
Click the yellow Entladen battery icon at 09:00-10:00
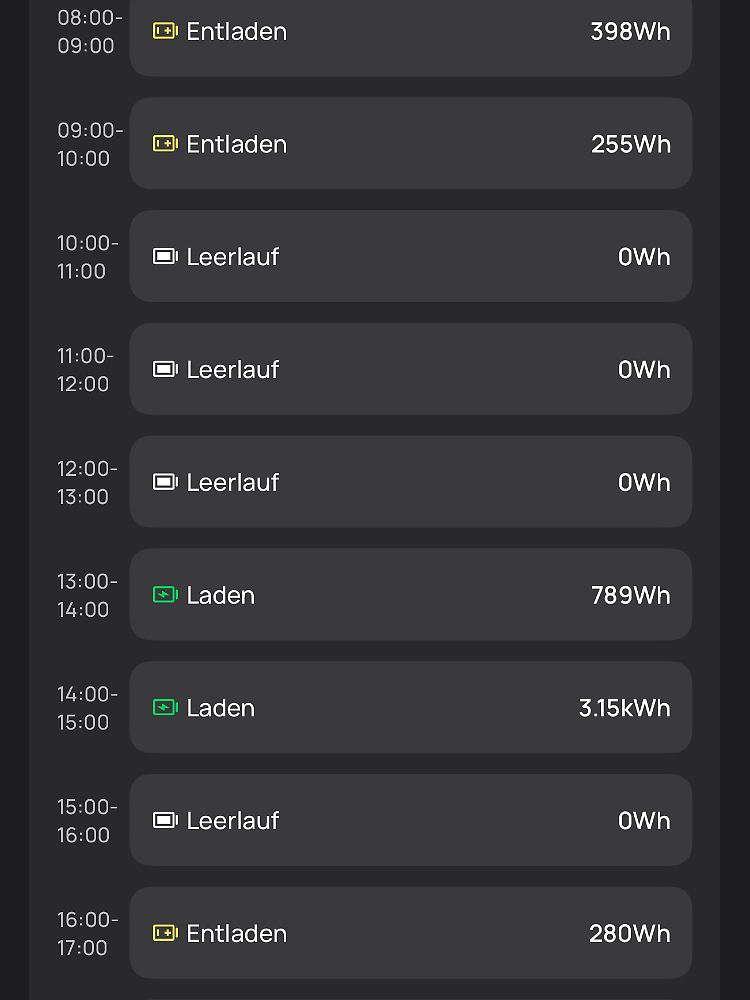coord(165,143)
